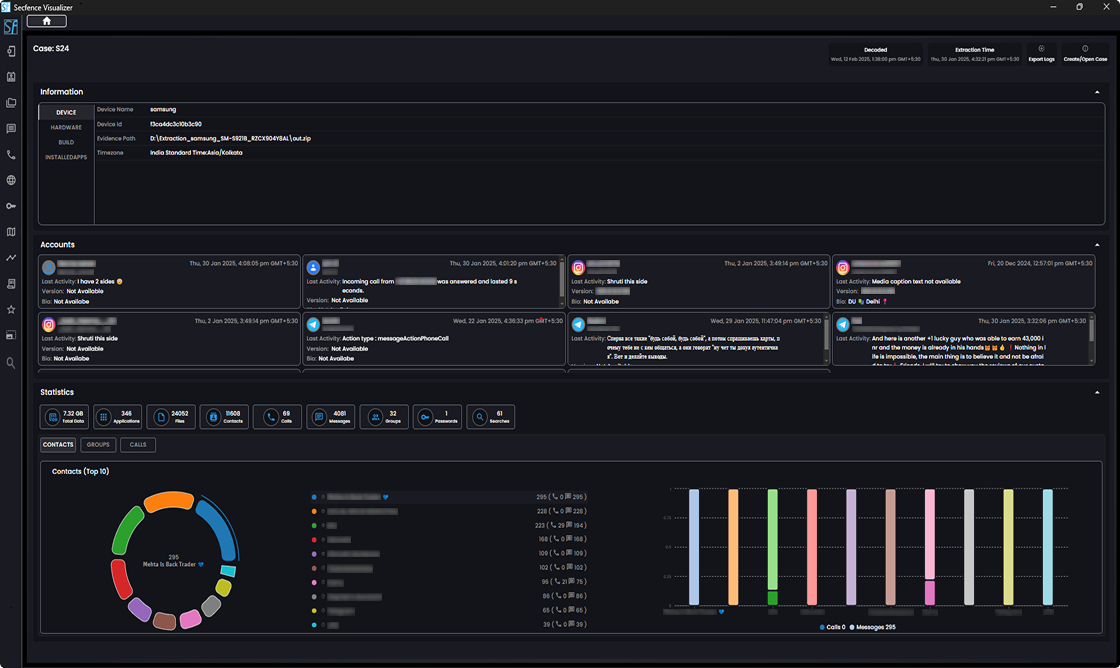Open the timeline graph sidebar icon

click(x=11, y=257)
